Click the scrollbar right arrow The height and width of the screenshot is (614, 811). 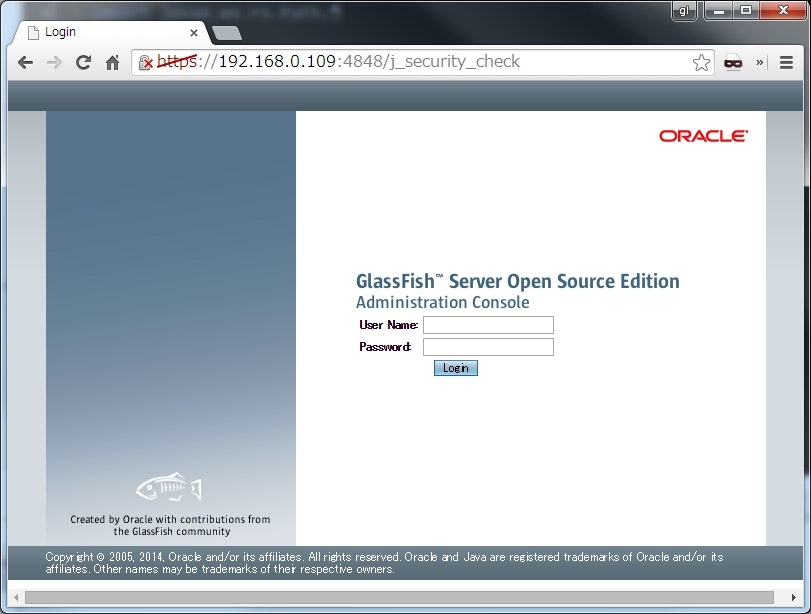[793, 597]
